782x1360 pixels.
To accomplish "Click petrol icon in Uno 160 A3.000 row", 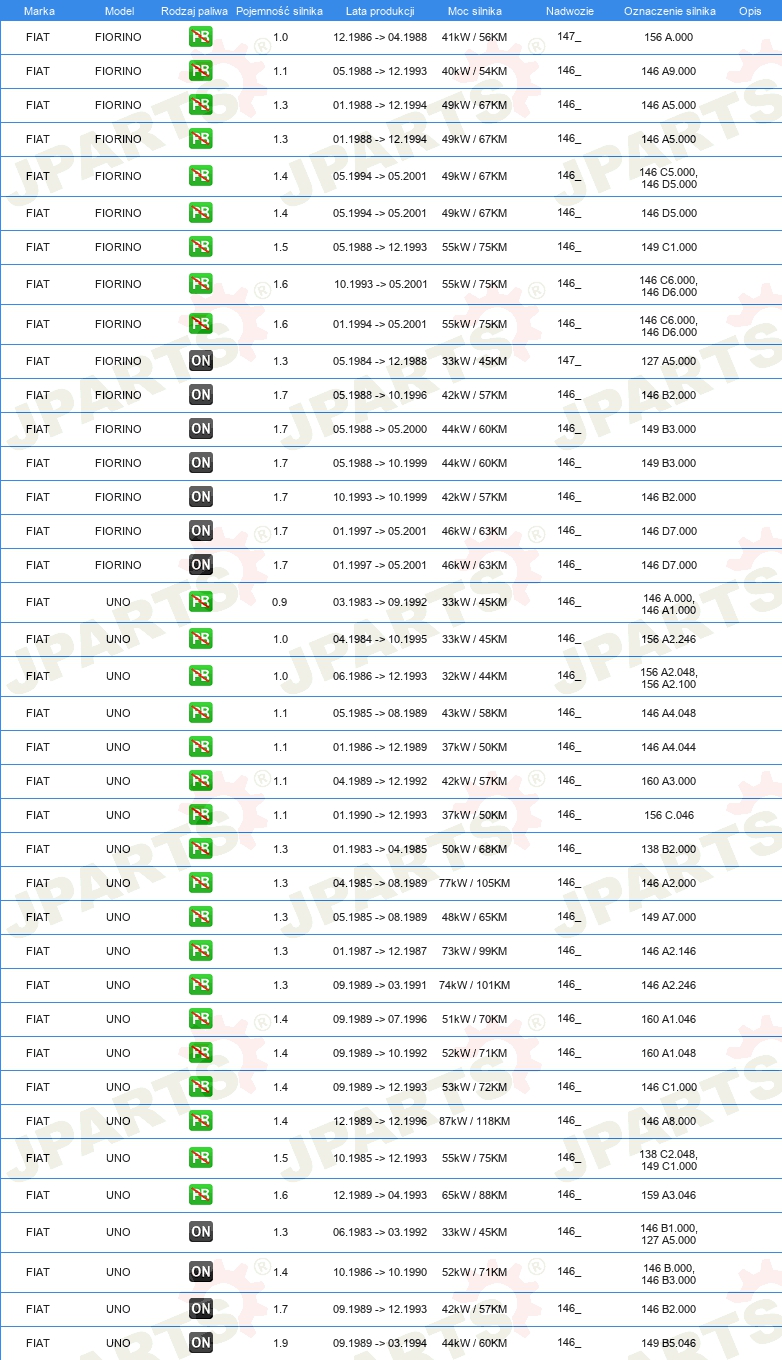I will 201,781.
